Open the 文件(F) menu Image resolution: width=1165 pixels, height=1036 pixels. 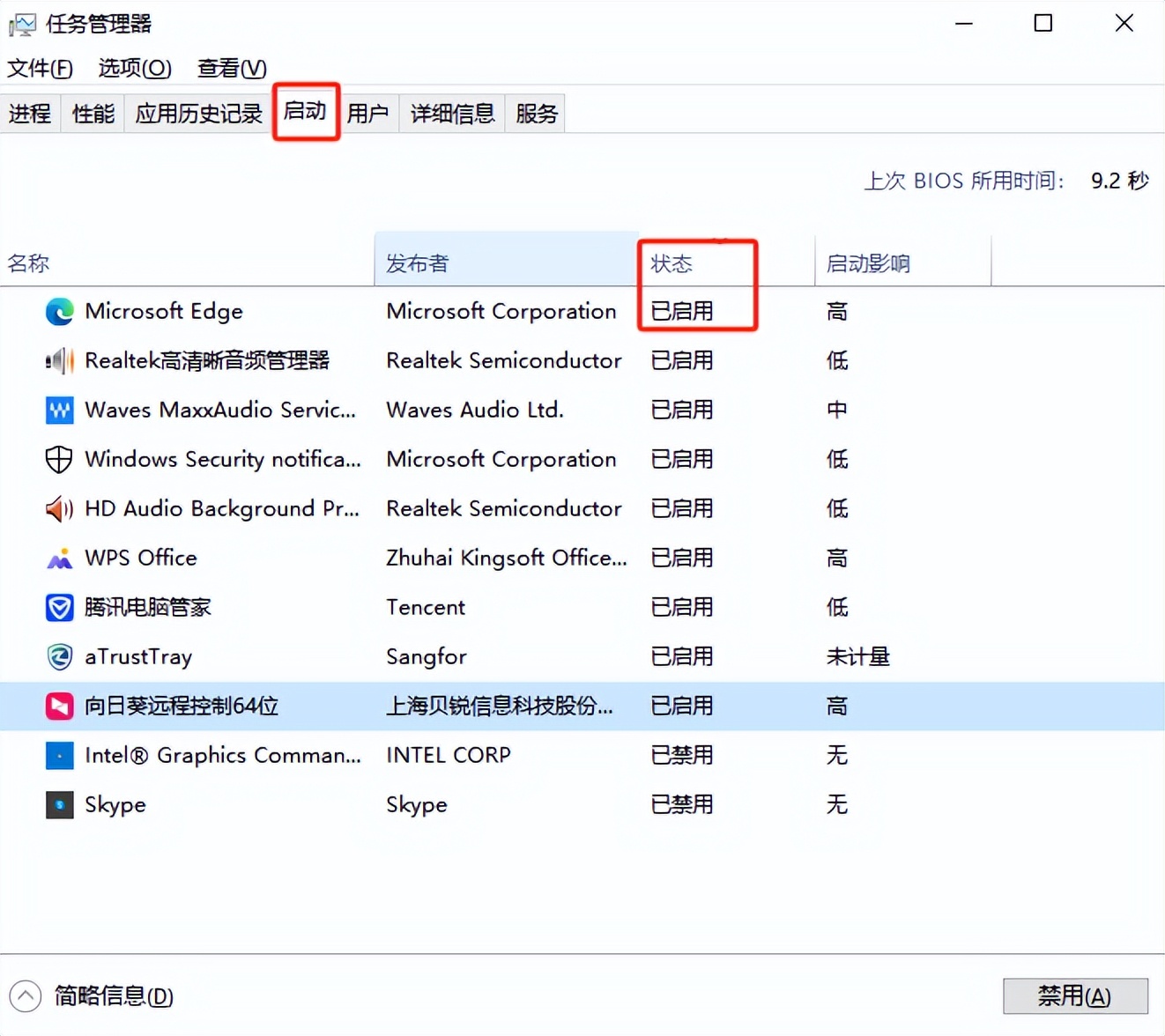pos(40,68)
